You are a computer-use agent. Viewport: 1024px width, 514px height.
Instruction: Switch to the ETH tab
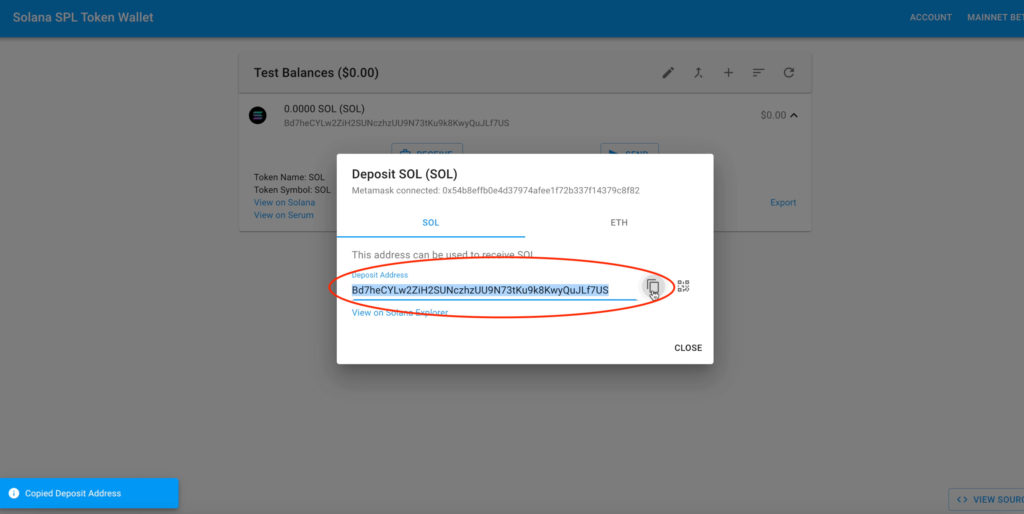(619, 223)
